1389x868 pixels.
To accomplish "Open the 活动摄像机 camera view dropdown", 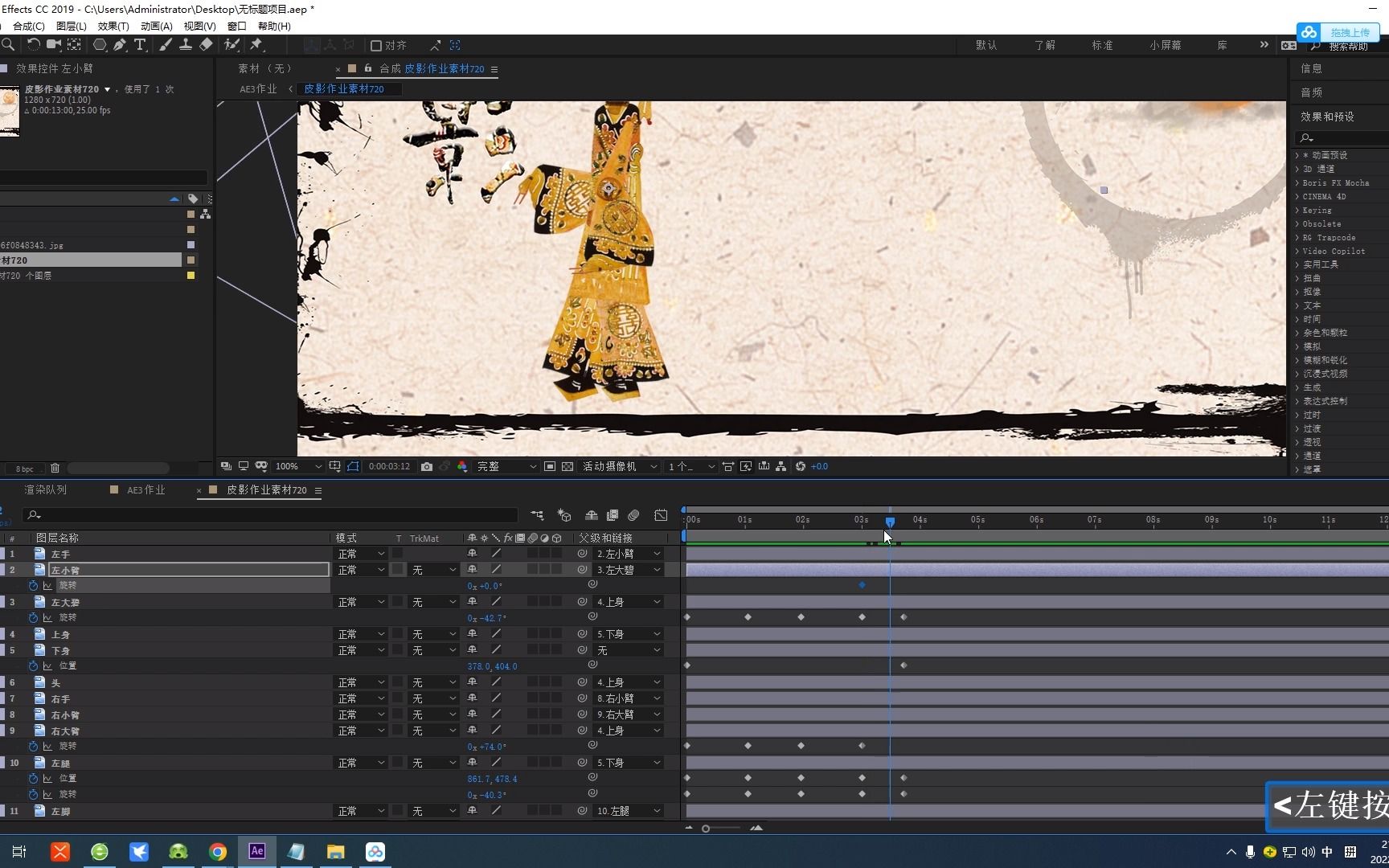I will click(619, 466).
